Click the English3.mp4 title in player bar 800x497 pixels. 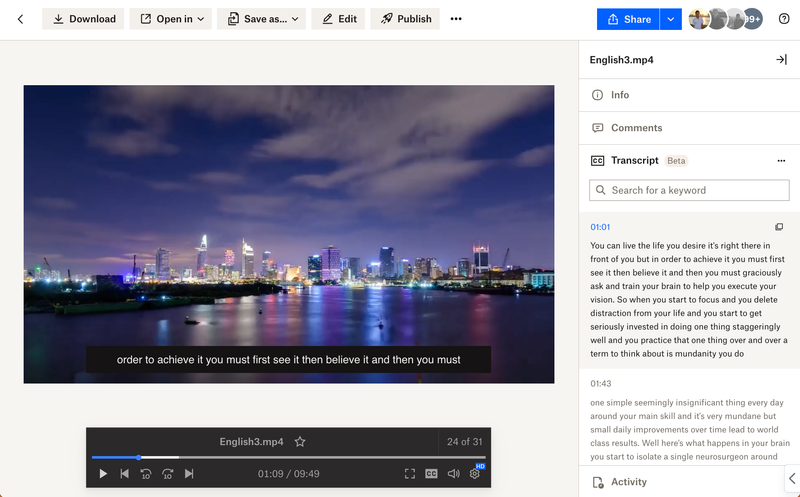tap(251, 442)
